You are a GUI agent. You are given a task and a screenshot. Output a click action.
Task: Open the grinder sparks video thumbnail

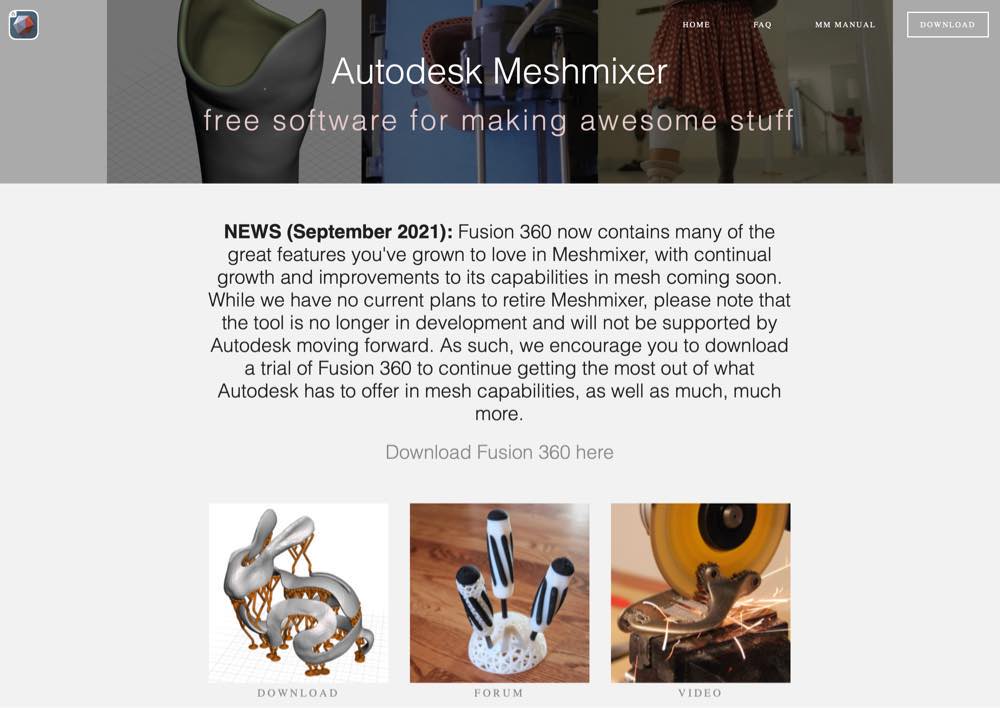click(x=700, y=593)
